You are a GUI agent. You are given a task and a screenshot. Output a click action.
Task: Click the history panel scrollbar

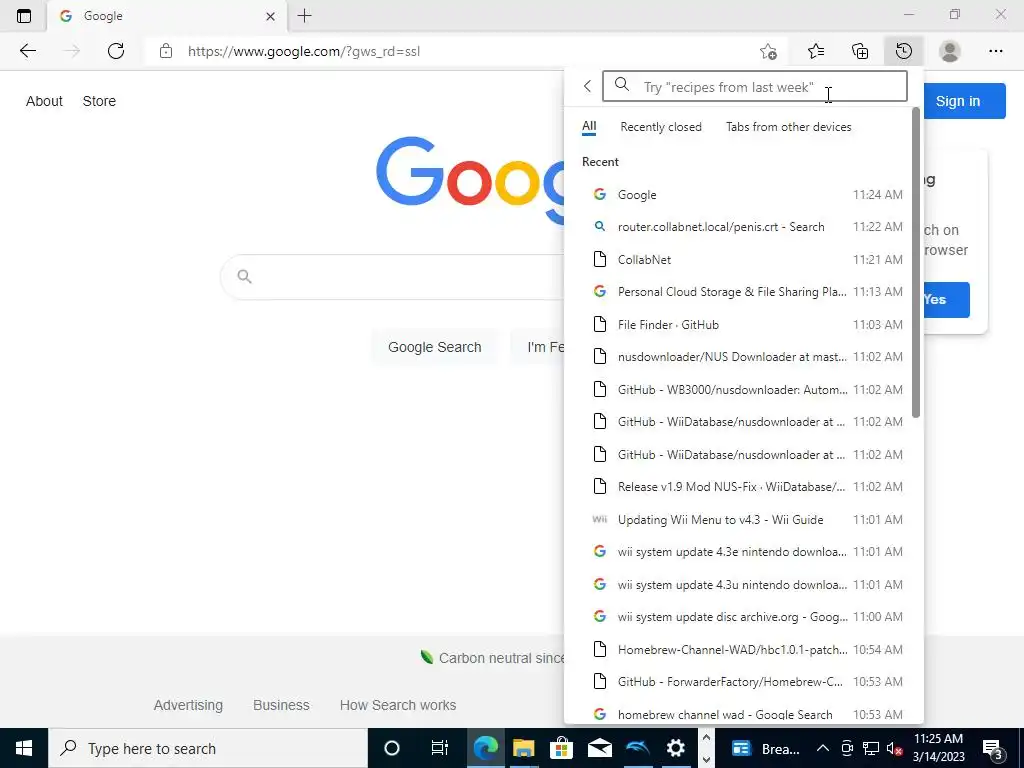[916, 261]
